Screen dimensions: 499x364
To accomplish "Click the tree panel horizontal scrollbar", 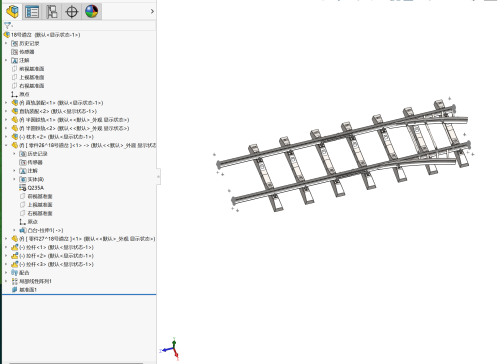I will [76, 363].
